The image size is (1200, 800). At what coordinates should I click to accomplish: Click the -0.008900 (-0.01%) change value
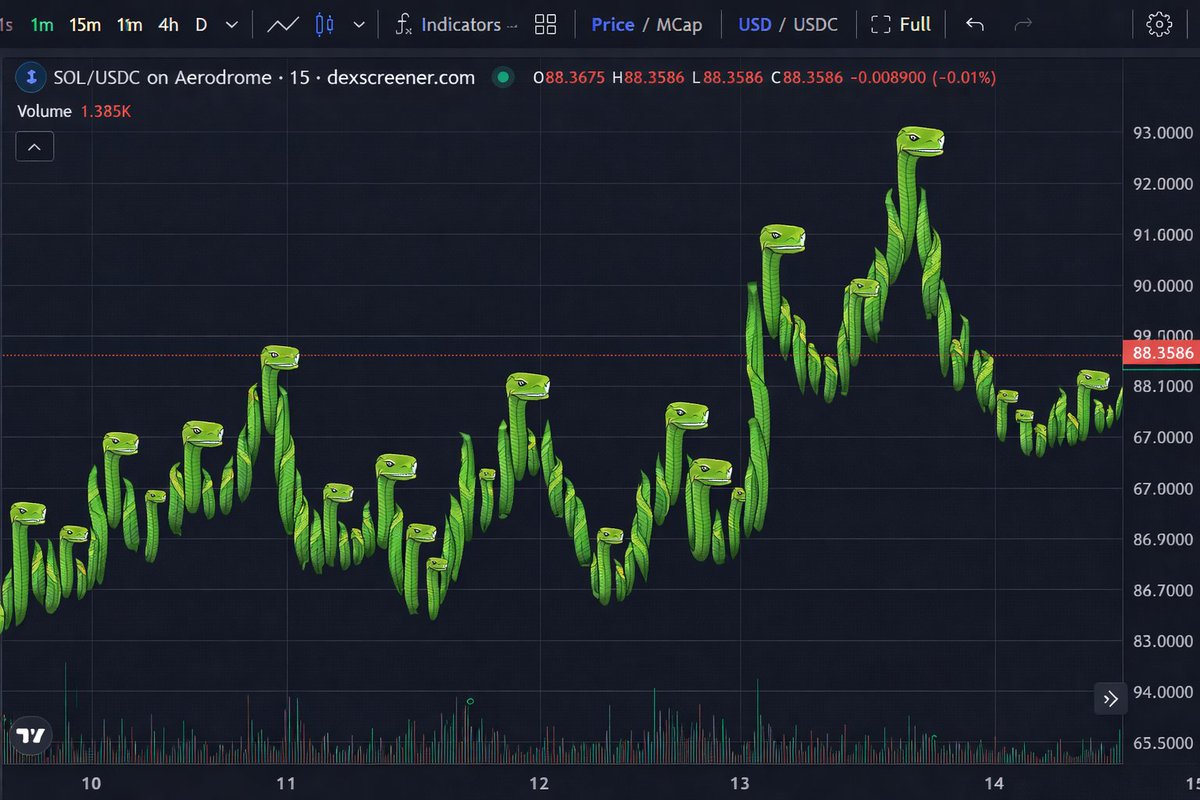[922, 77]
